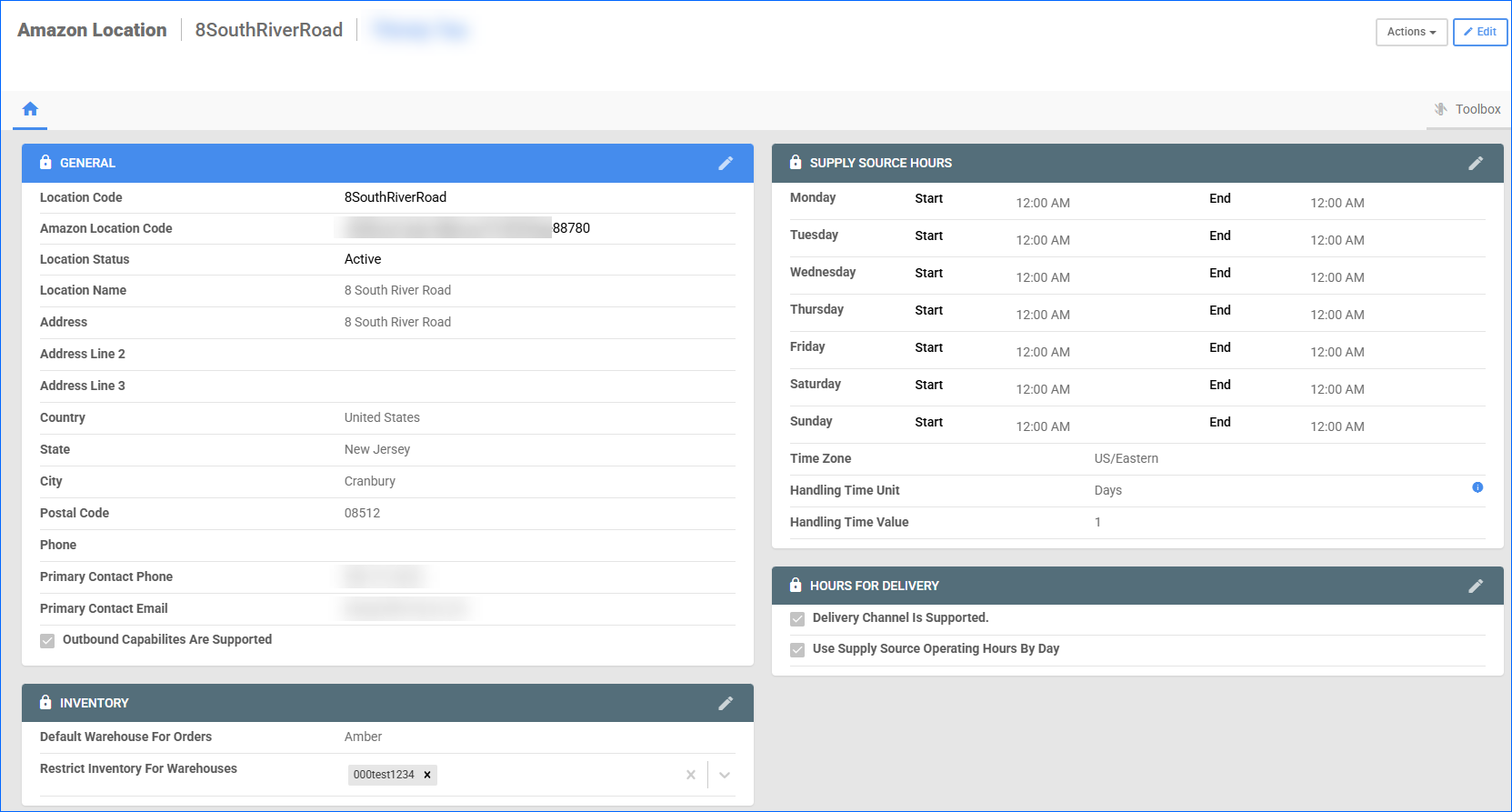Select the Tuesday start time value
Image resolution: width=1512 pixels, height=812 pixels.
coord(1043,240)
